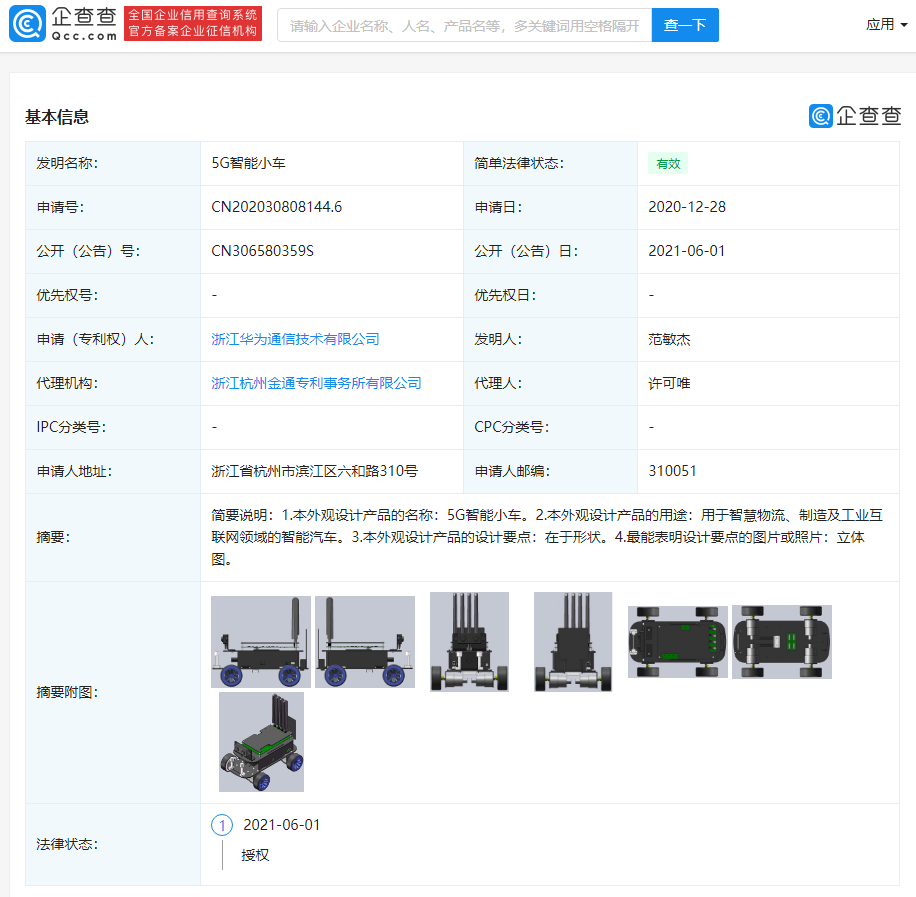Focus the company name search field
Screen dimensions: 916x897
tap(464, 25)
